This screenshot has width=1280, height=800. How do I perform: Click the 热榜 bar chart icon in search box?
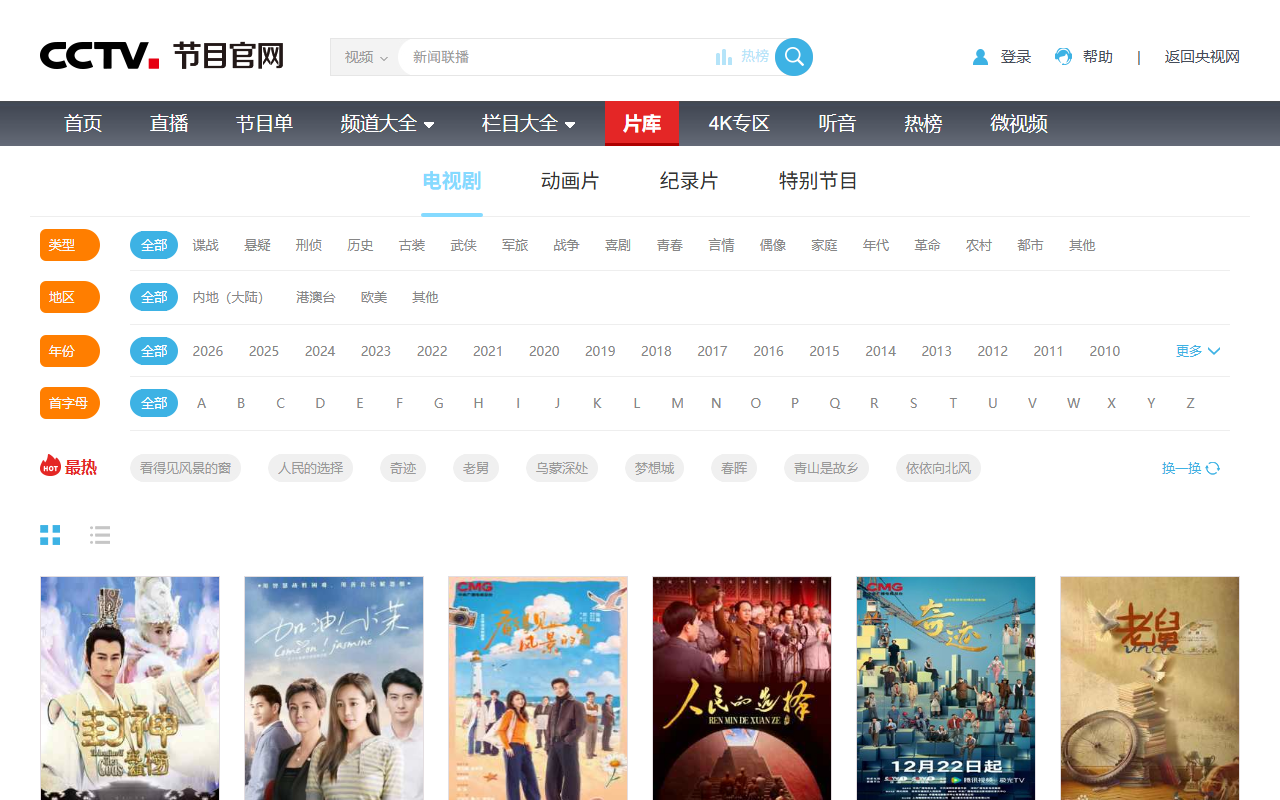pyautogui.click(x=724, y=57)
